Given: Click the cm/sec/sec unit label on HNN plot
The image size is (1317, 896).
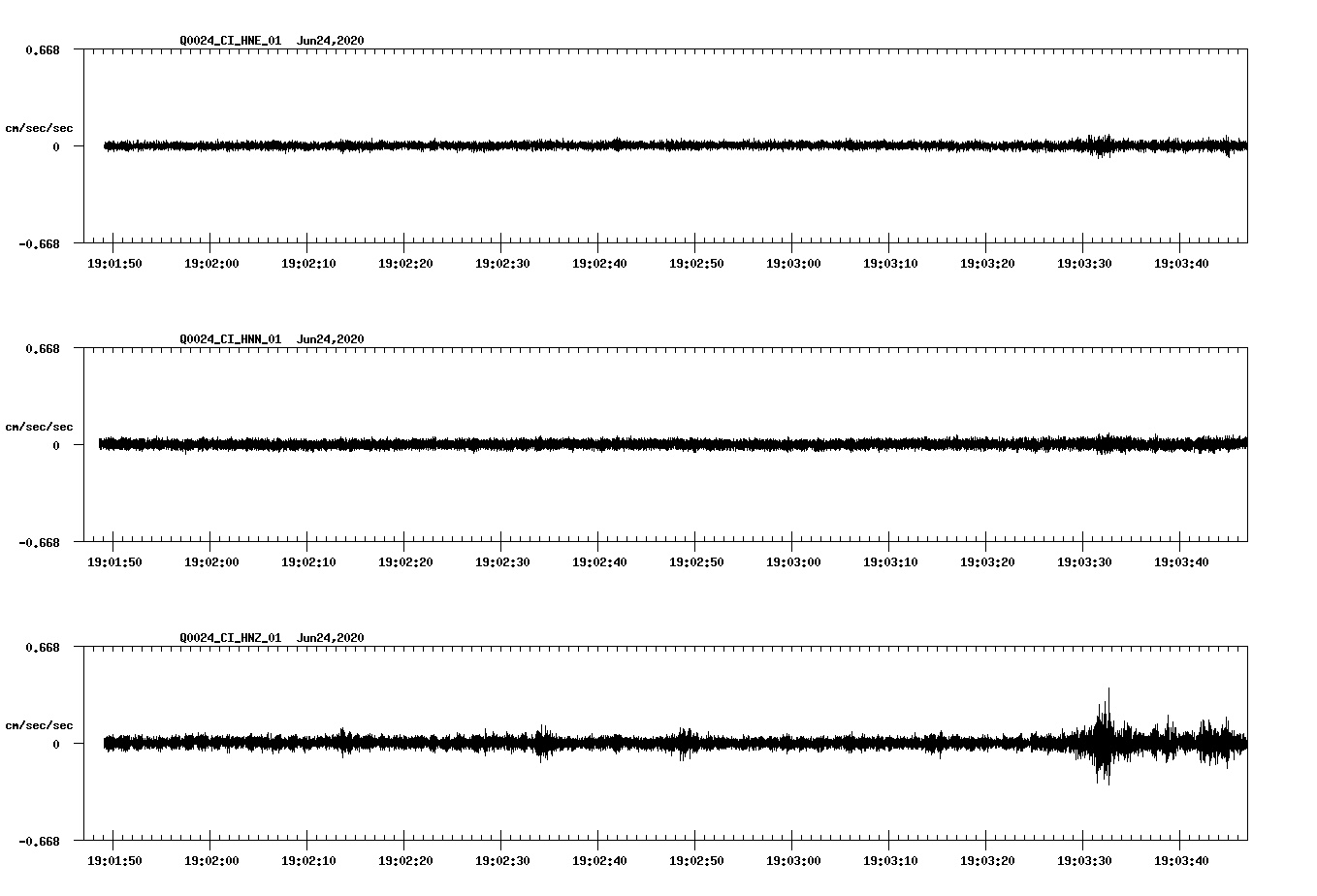Looking at the screenshot, I should click(39, 427).
